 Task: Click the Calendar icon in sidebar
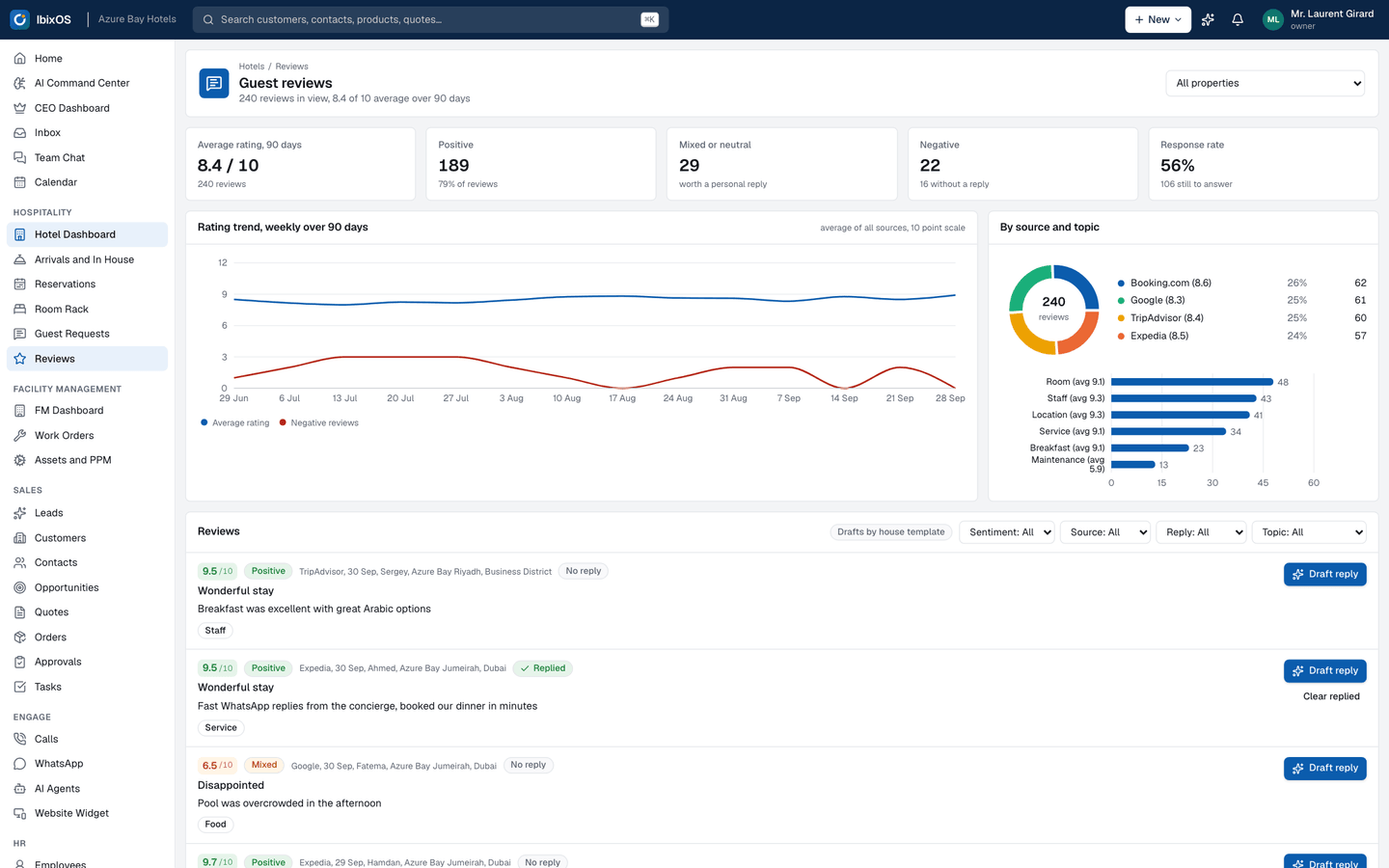coord(20,182)
